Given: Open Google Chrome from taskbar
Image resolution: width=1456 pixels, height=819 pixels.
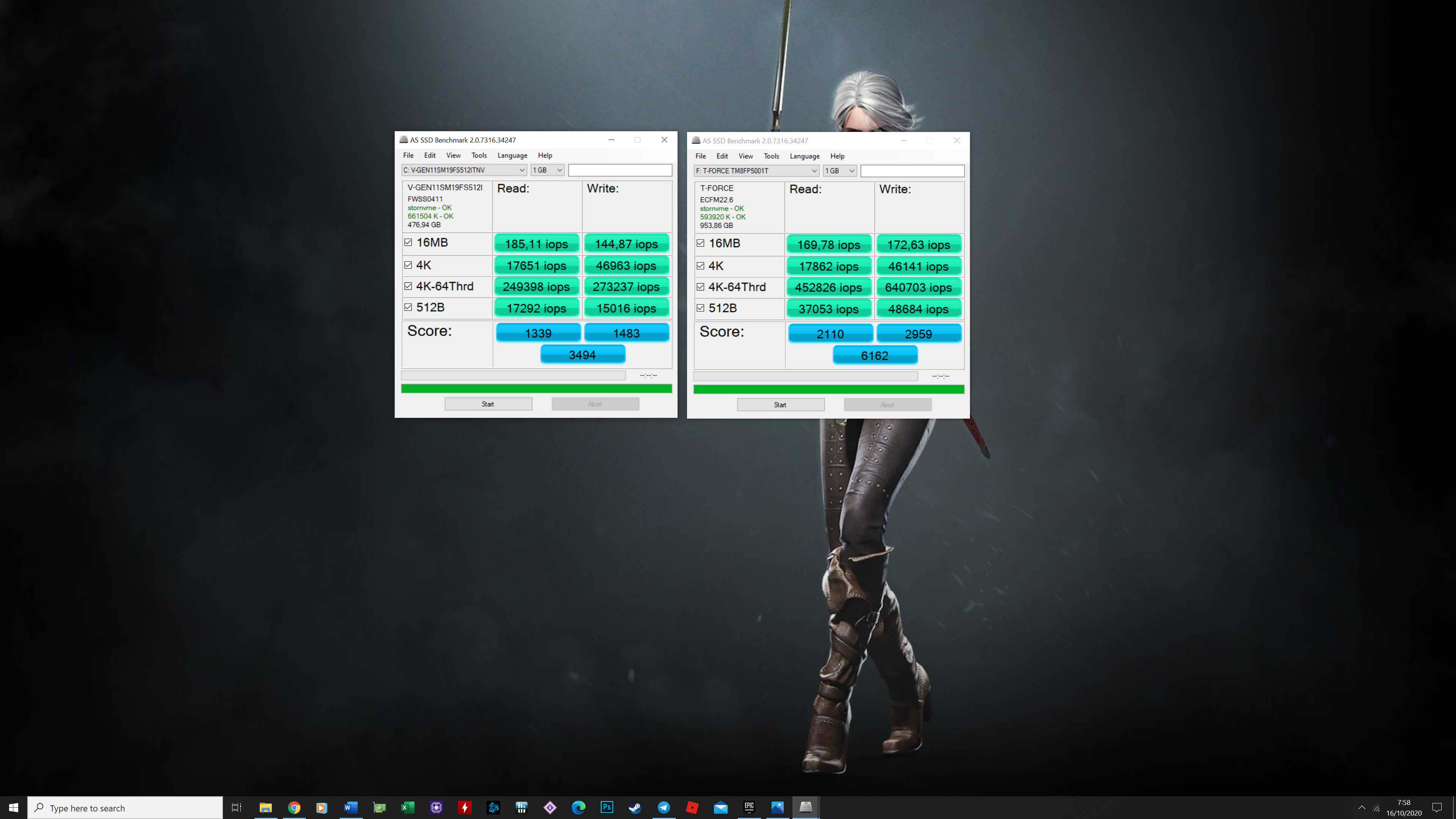Looking at the screenshot, I should click(294, 807).
